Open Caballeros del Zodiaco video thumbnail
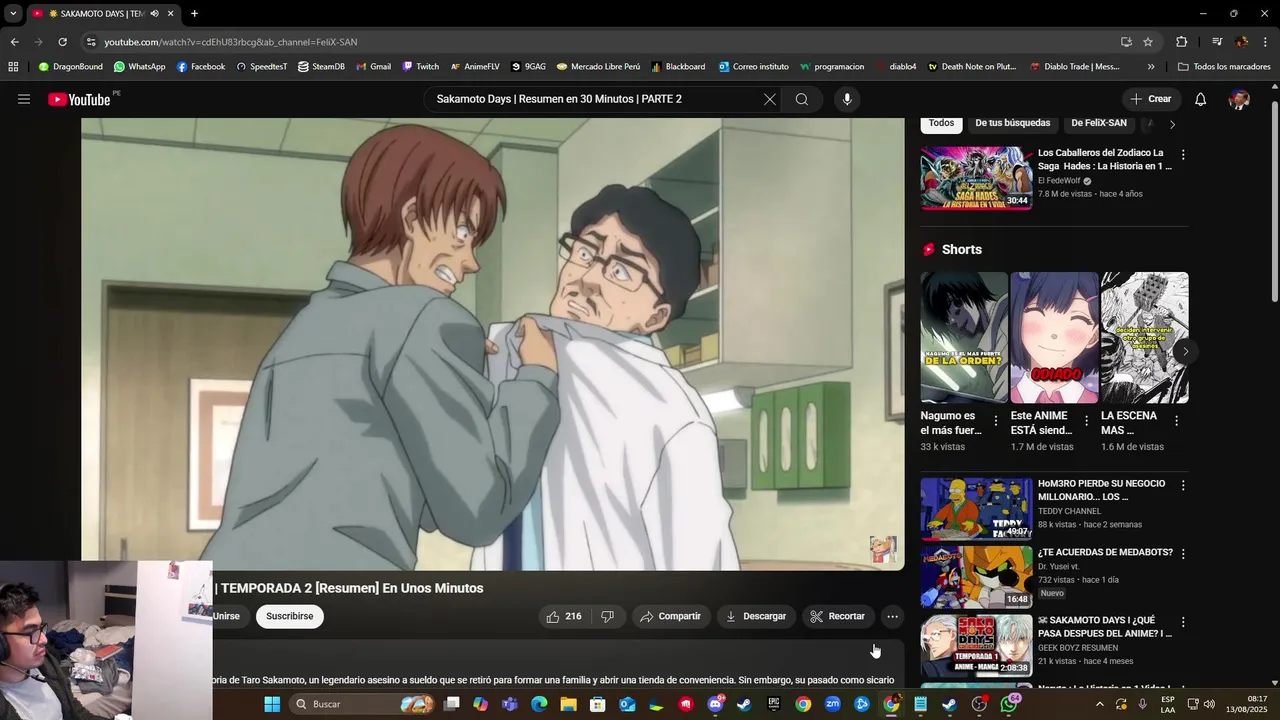The height and width of the screenshot is (720, 1280). [x=976, y=178]
